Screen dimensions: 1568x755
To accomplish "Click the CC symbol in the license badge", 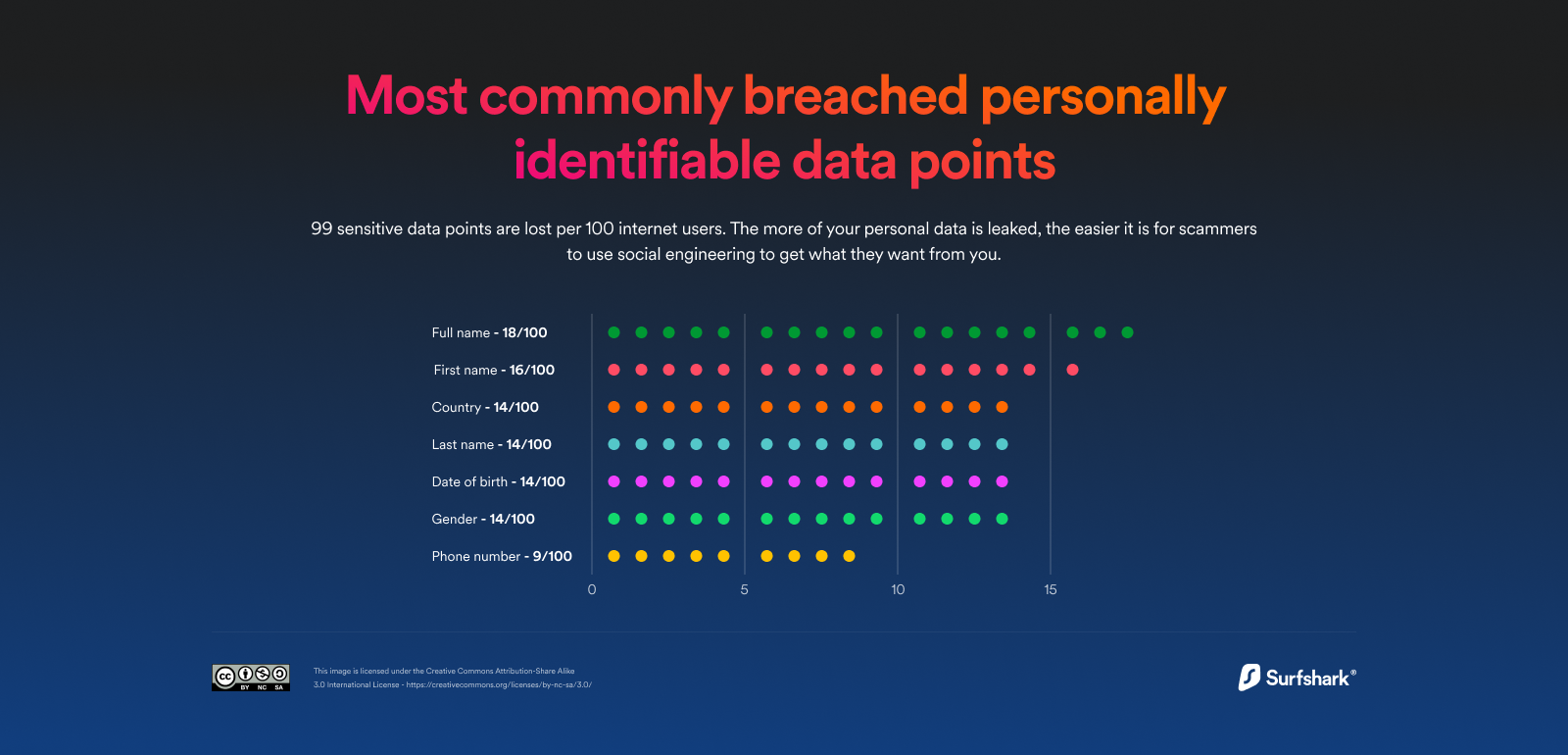I will coord(225,676).
